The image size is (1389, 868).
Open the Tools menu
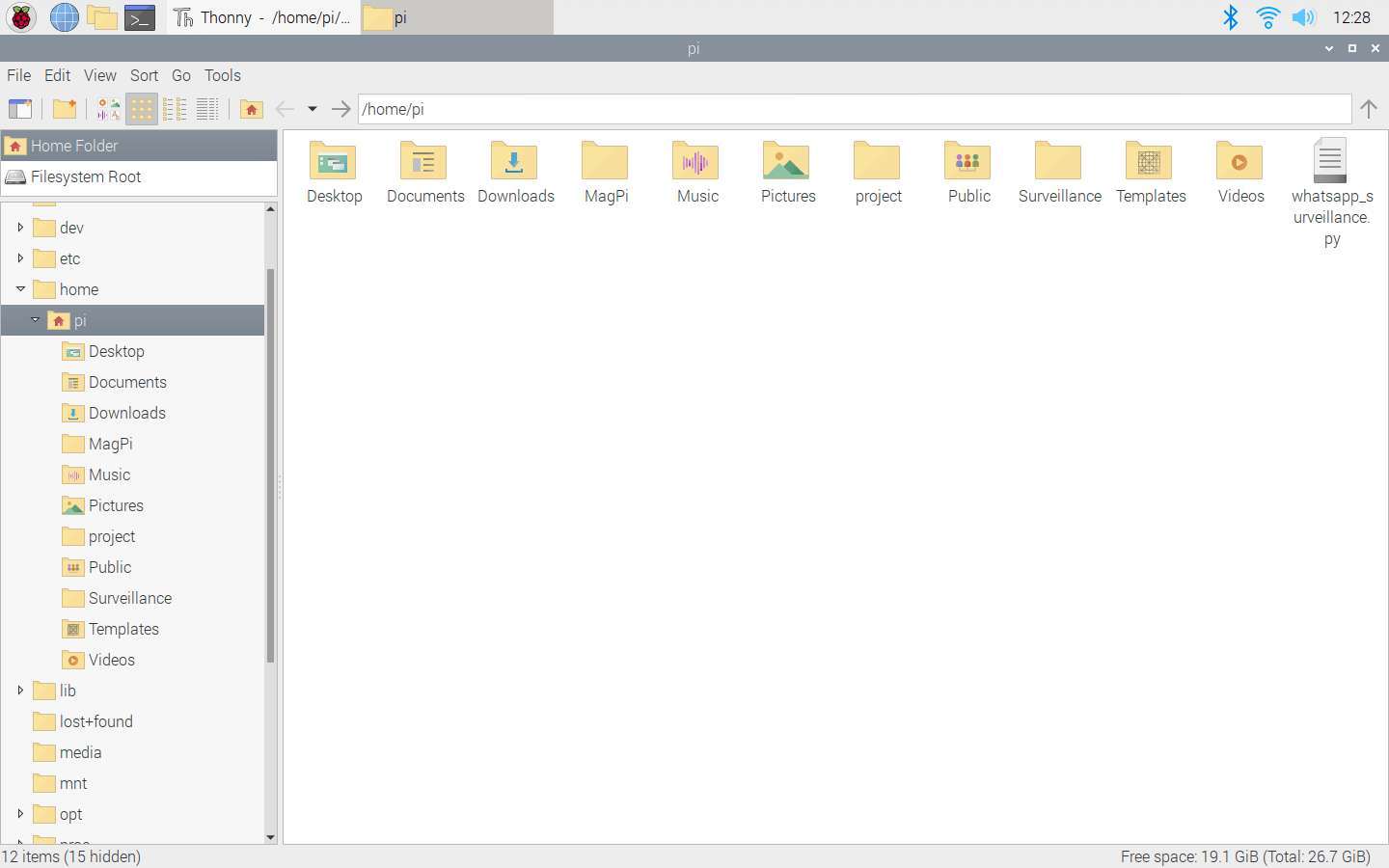pyautogui.click(x=222, y=75)
